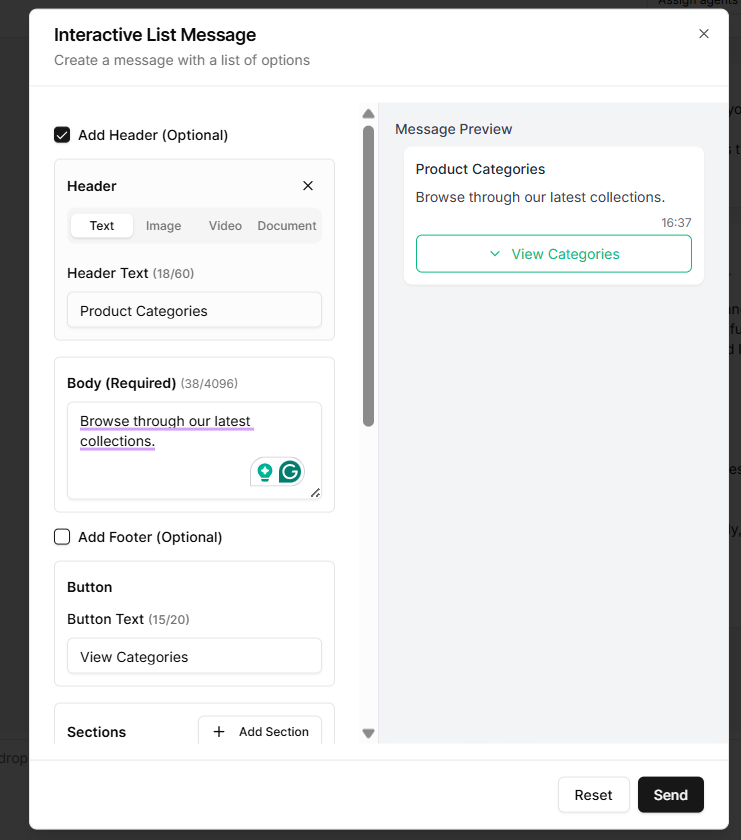The height and width of the screenshot is (840, 741).
Task: Select the Text header type tab
Action: (102, 226)
